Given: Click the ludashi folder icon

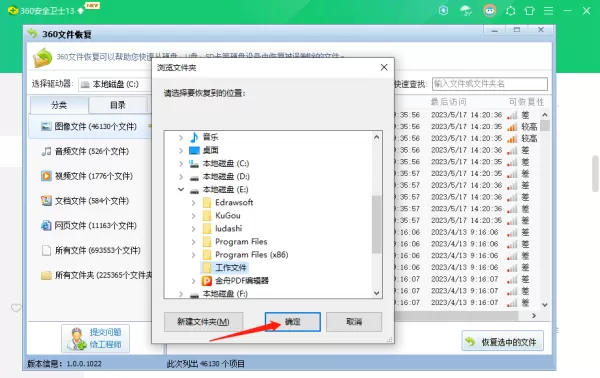Looking at the screenshot, I should [x=207, y=228].
